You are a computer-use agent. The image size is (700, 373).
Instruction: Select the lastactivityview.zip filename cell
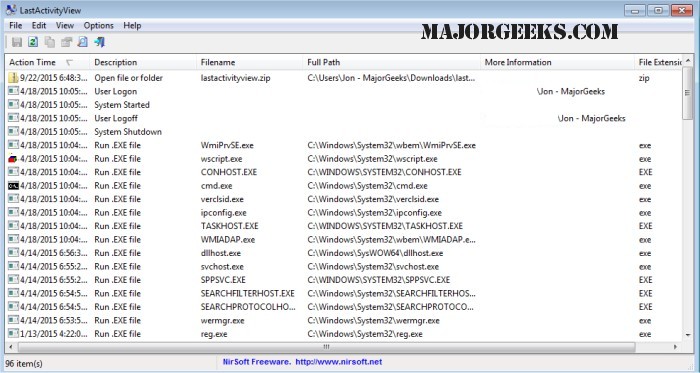point(235,78)
